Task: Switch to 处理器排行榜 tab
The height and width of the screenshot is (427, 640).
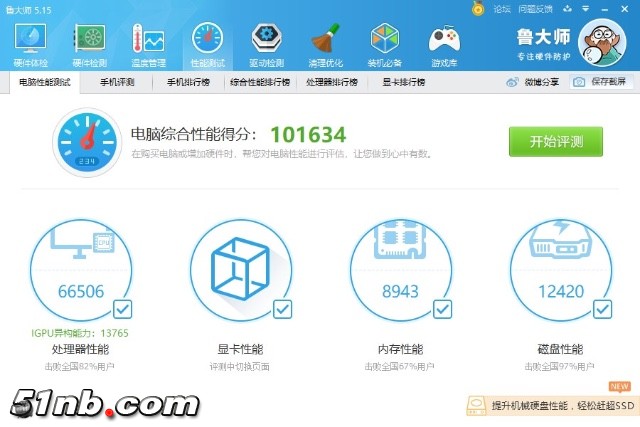Action: [332, 82]
